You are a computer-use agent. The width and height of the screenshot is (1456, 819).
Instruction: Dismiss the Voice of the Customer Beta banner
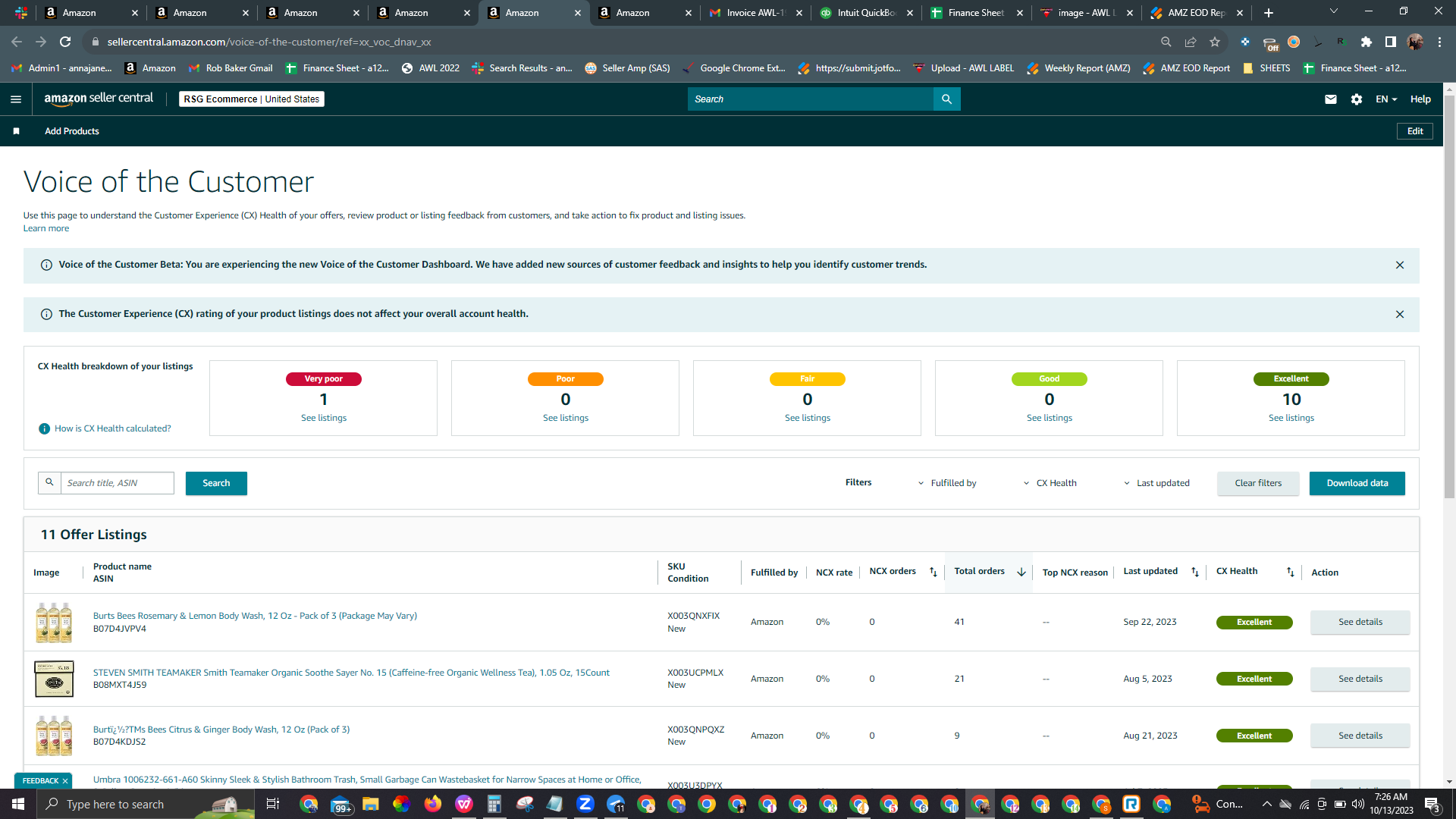pos(1400,265)
